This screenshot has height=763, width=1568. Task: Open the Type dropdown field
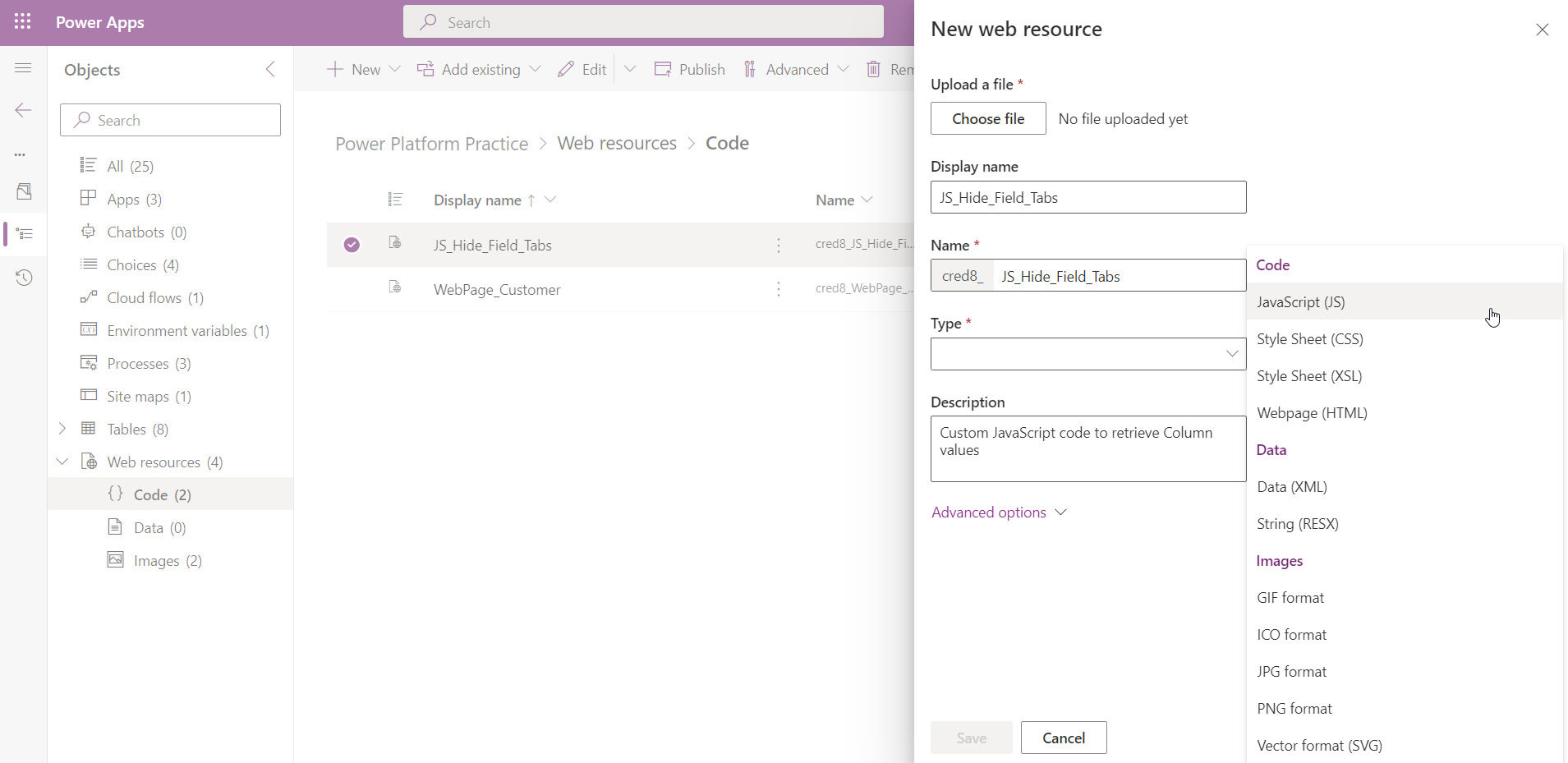[1087, 354]
